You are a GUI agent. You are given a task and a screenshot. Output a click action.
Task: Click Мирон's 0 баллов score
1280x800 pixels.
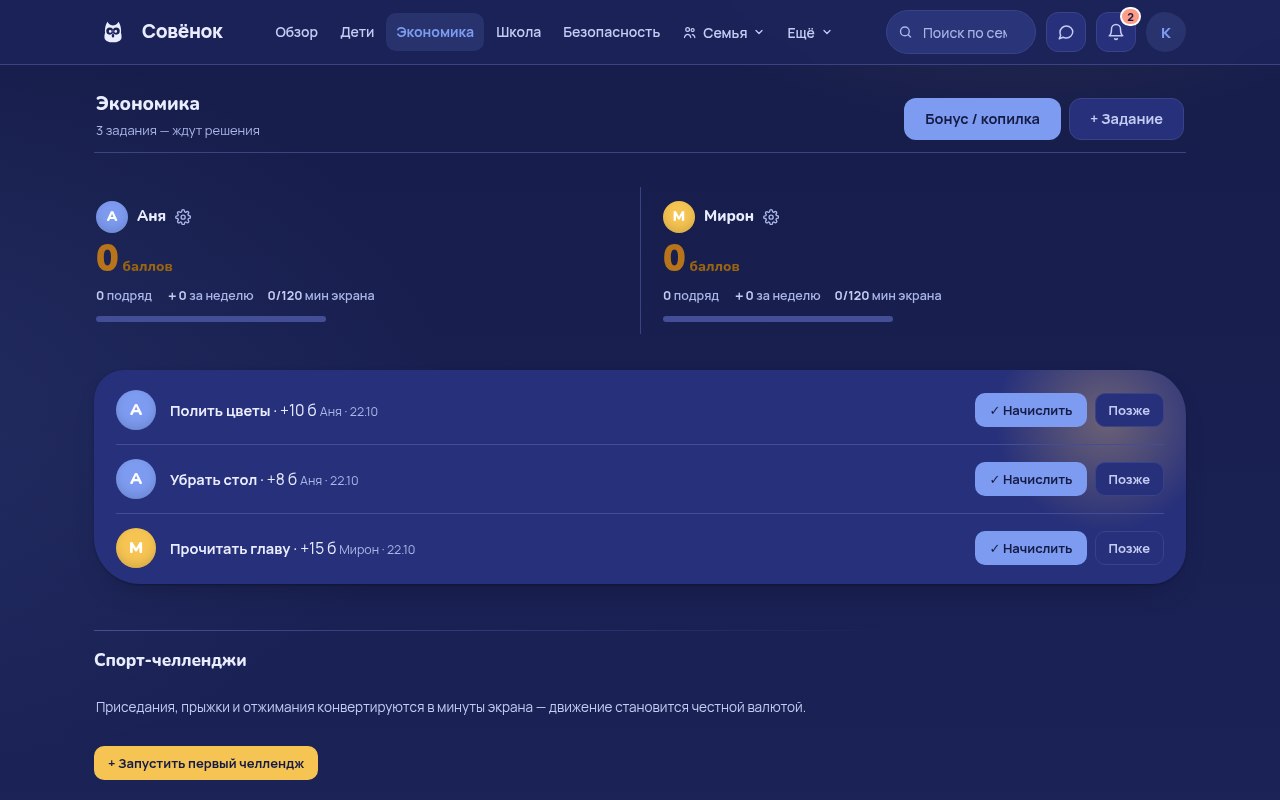pyautogui.click(x=701, y=258)
